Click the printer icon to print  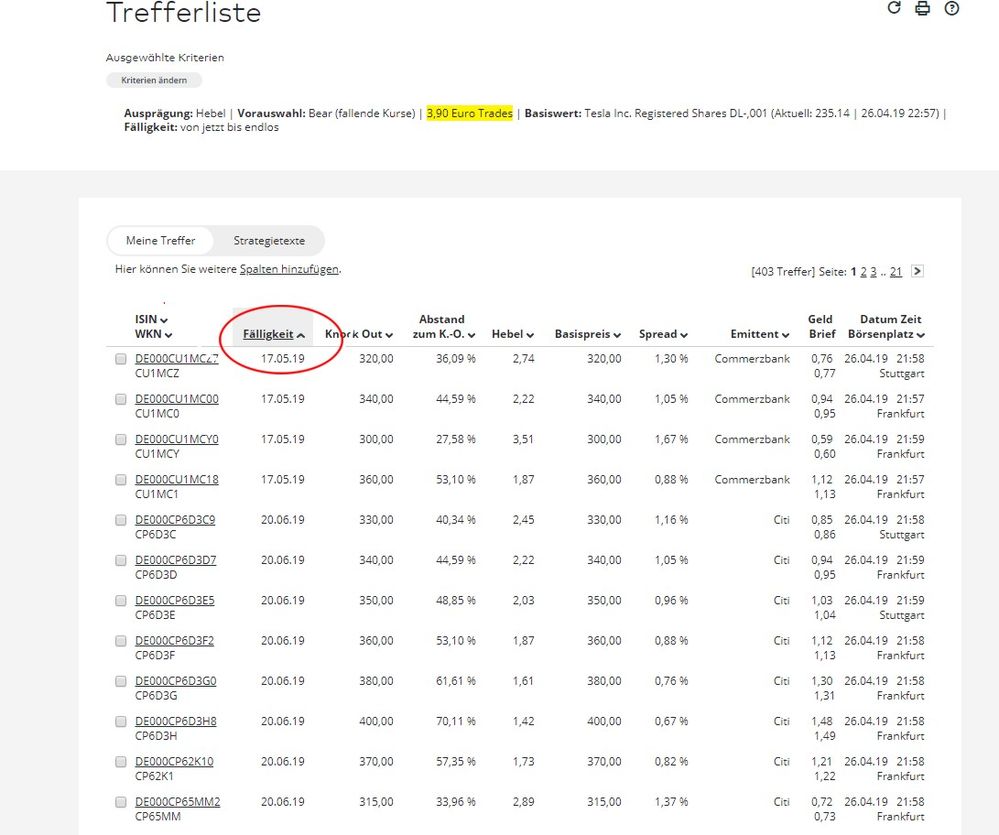(x=922, y=8)
